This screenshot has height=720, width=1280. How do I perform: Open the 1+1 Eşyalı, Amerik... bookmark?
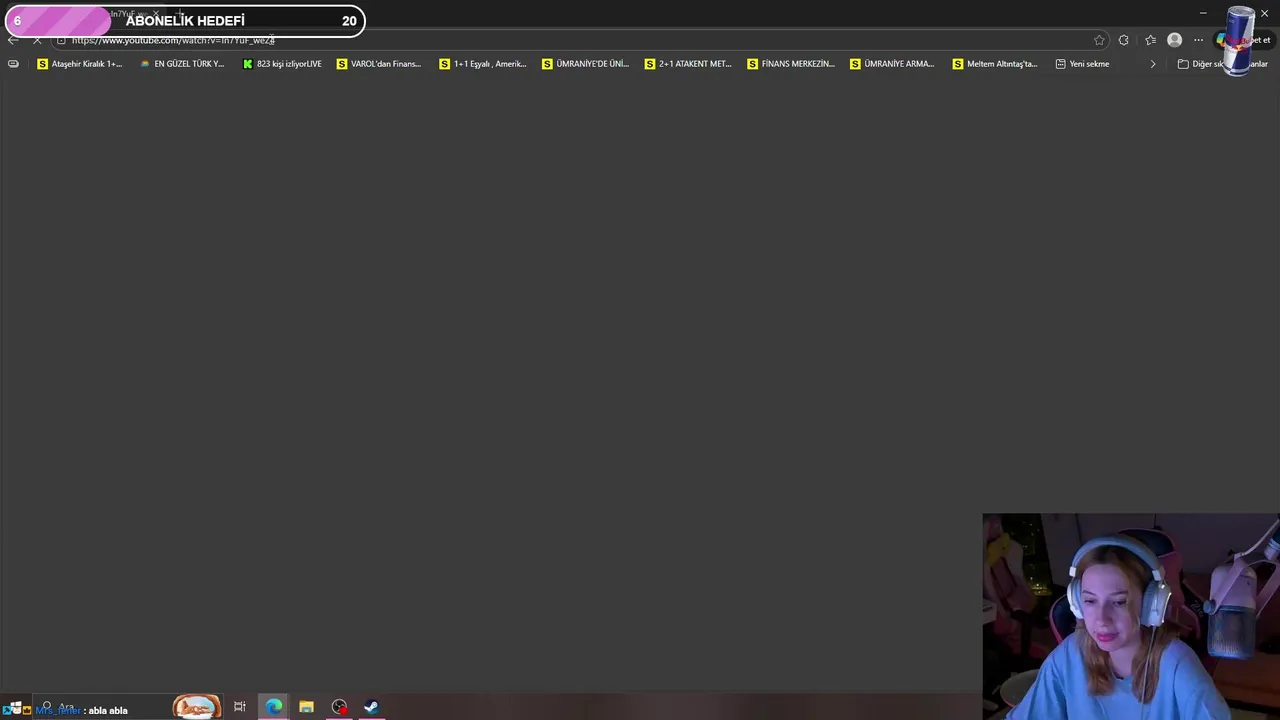tap(483, 64)
